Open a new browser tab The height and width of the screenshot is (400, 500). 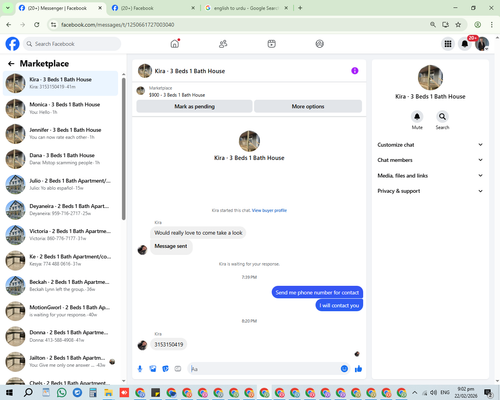(x=300, y=8)
